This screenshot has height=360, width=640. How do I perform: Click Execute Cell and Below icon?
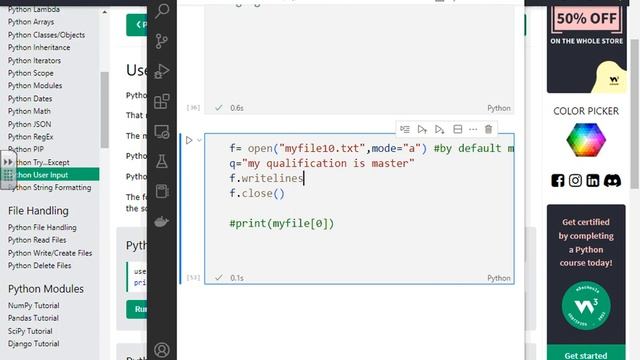click(440, 129)
